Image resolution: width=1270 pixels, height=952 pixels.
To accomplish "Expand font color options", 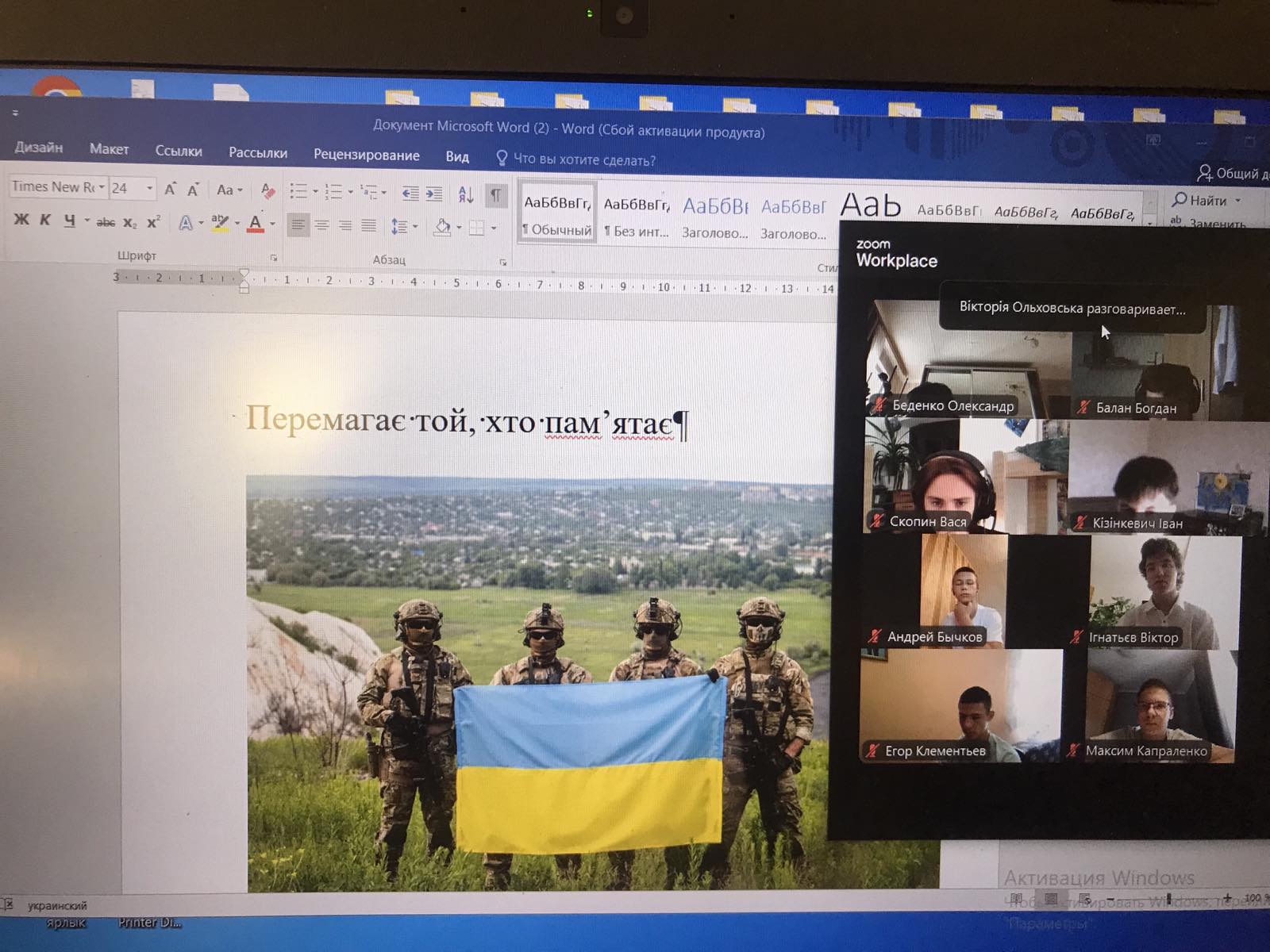I will point(272,225).
